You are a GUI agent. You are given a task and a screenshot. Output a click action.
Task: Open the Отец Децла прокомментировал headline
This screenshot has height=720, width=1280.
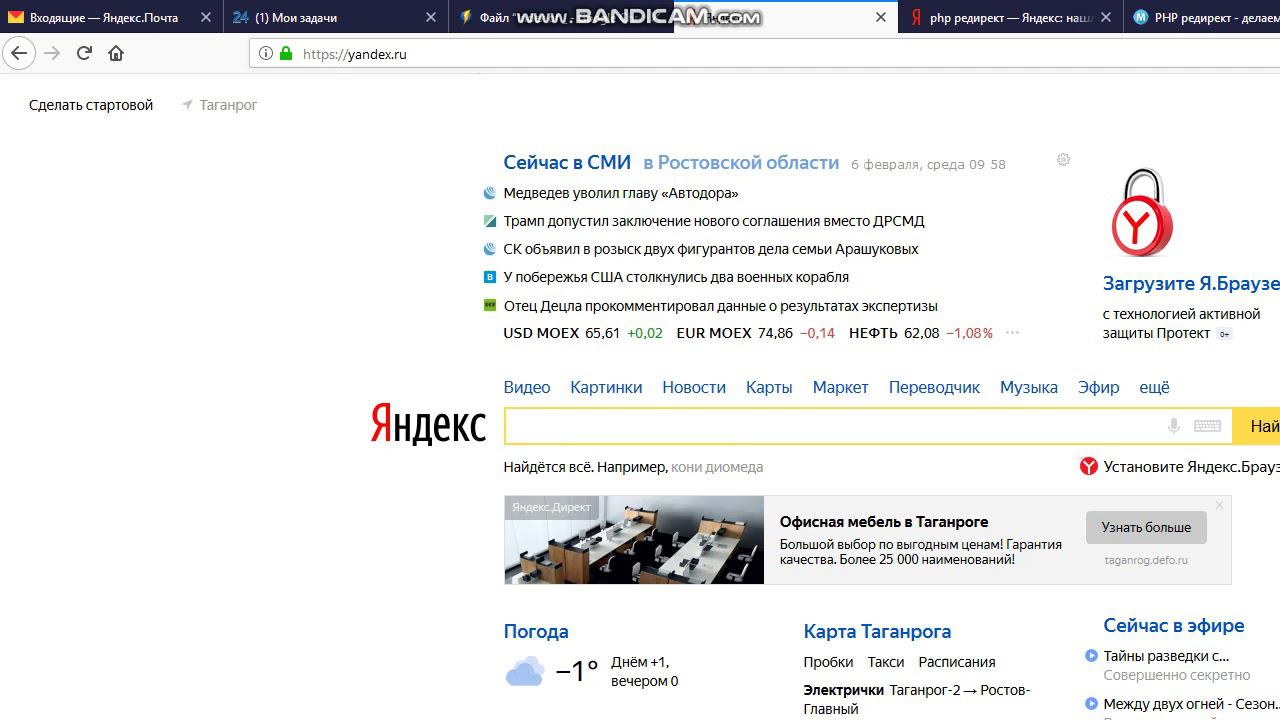point(721,306)
